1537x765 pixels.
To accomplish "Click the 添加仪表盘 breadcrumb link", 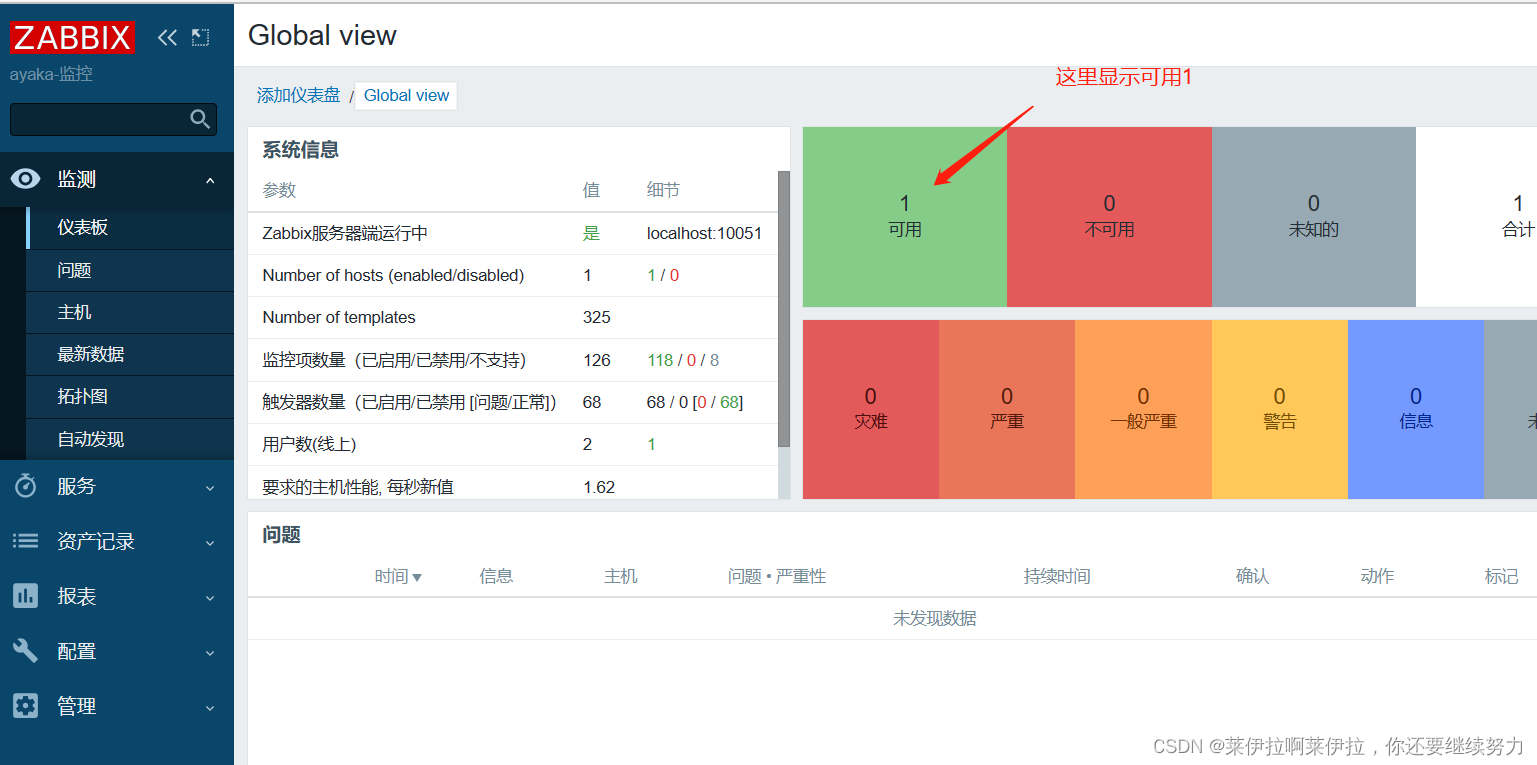I will coord(298,95).
